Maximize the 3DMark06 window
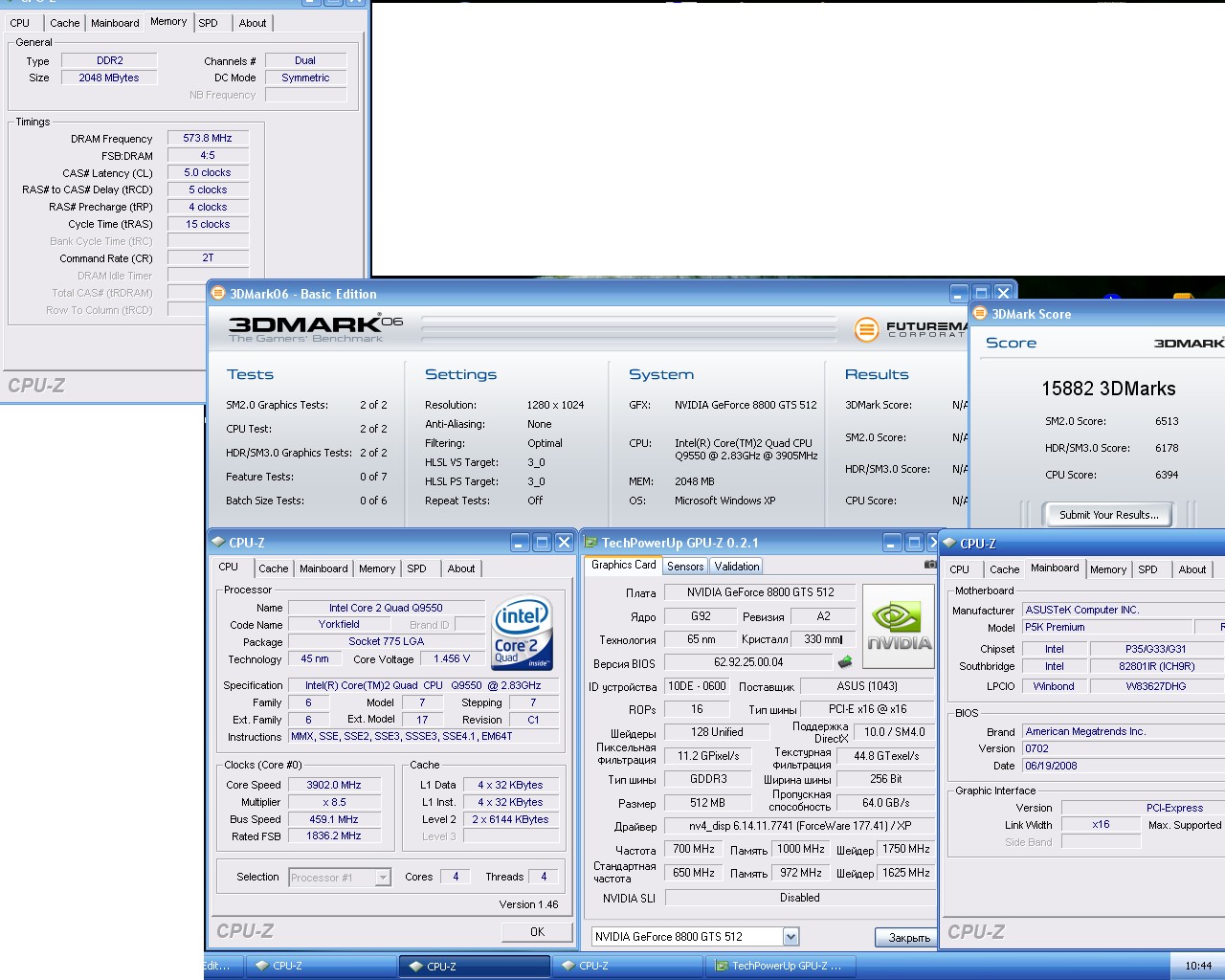 981,293
